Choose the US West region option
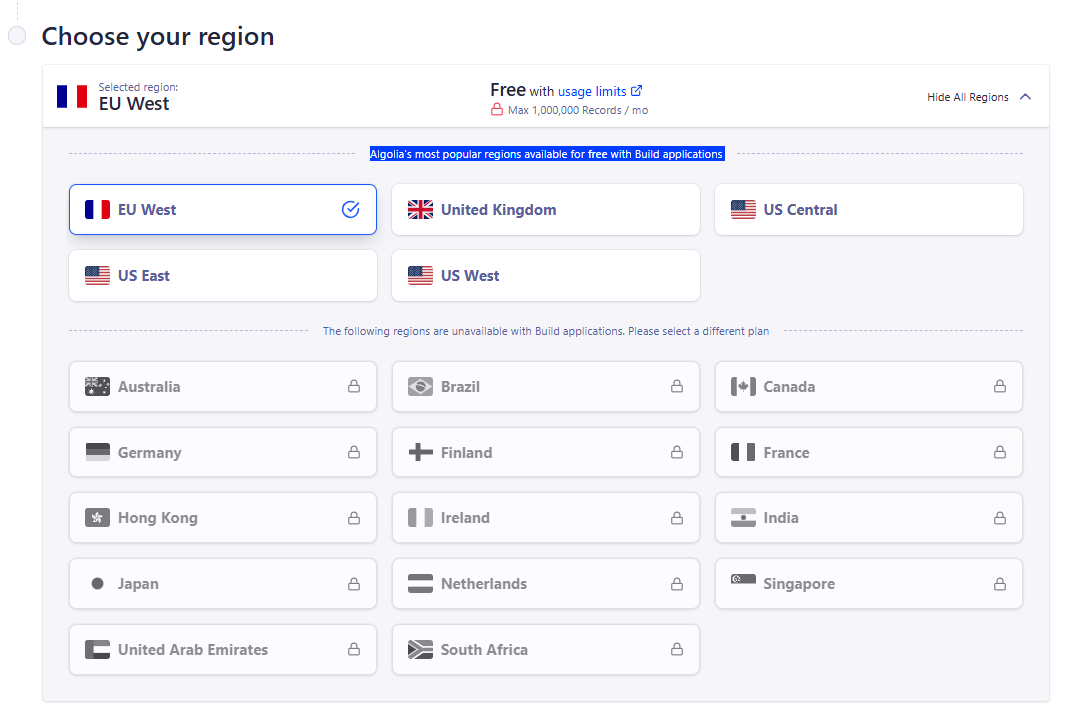This screenshot has width=1067, height=714. point(545,276)
